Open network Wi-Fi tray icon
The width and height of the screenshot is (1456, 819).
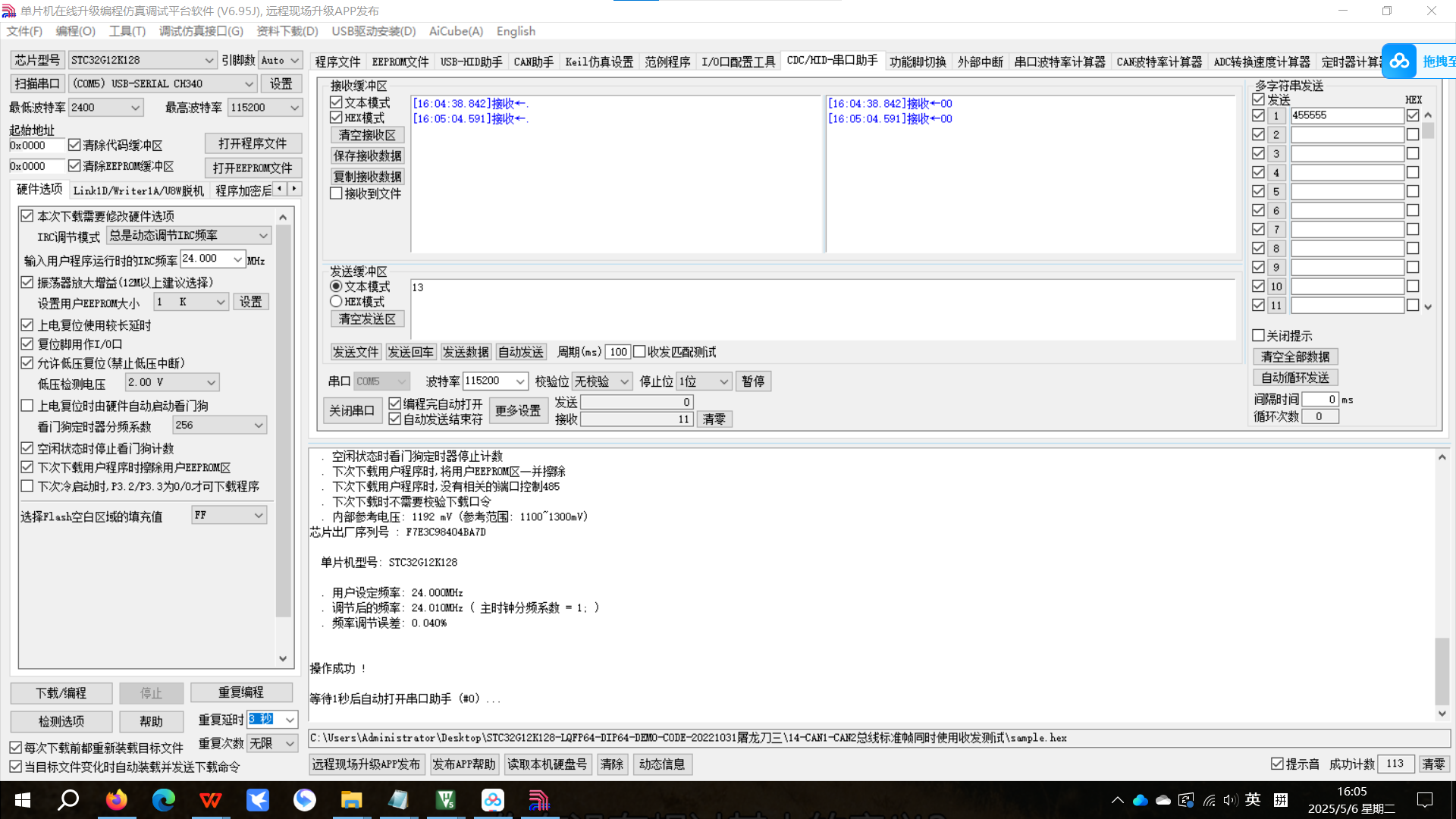[x=1210, y=800]
